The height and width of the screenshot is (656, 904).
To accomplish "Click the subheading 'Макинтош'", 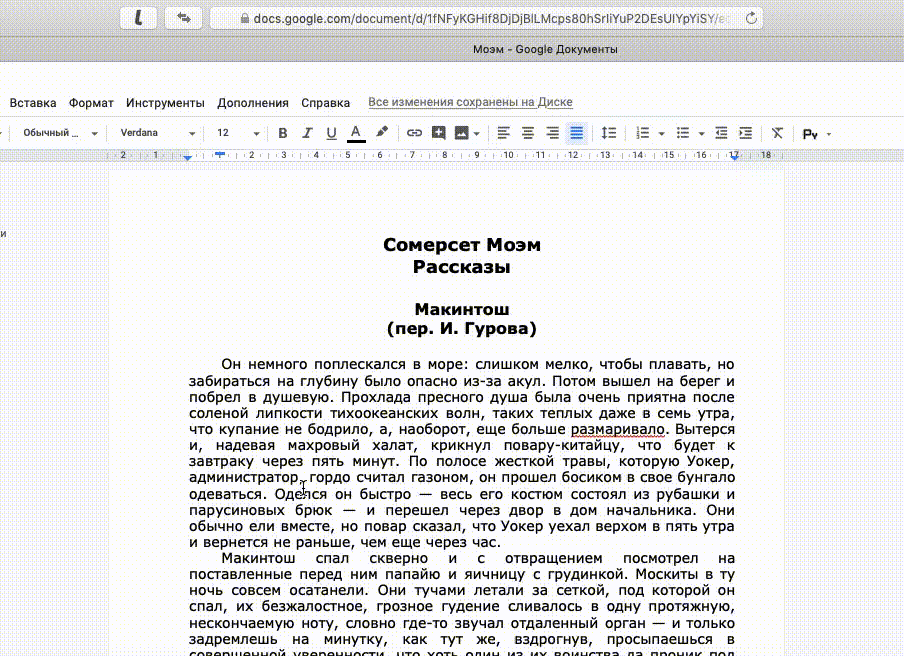I will [x=462, y=309].
